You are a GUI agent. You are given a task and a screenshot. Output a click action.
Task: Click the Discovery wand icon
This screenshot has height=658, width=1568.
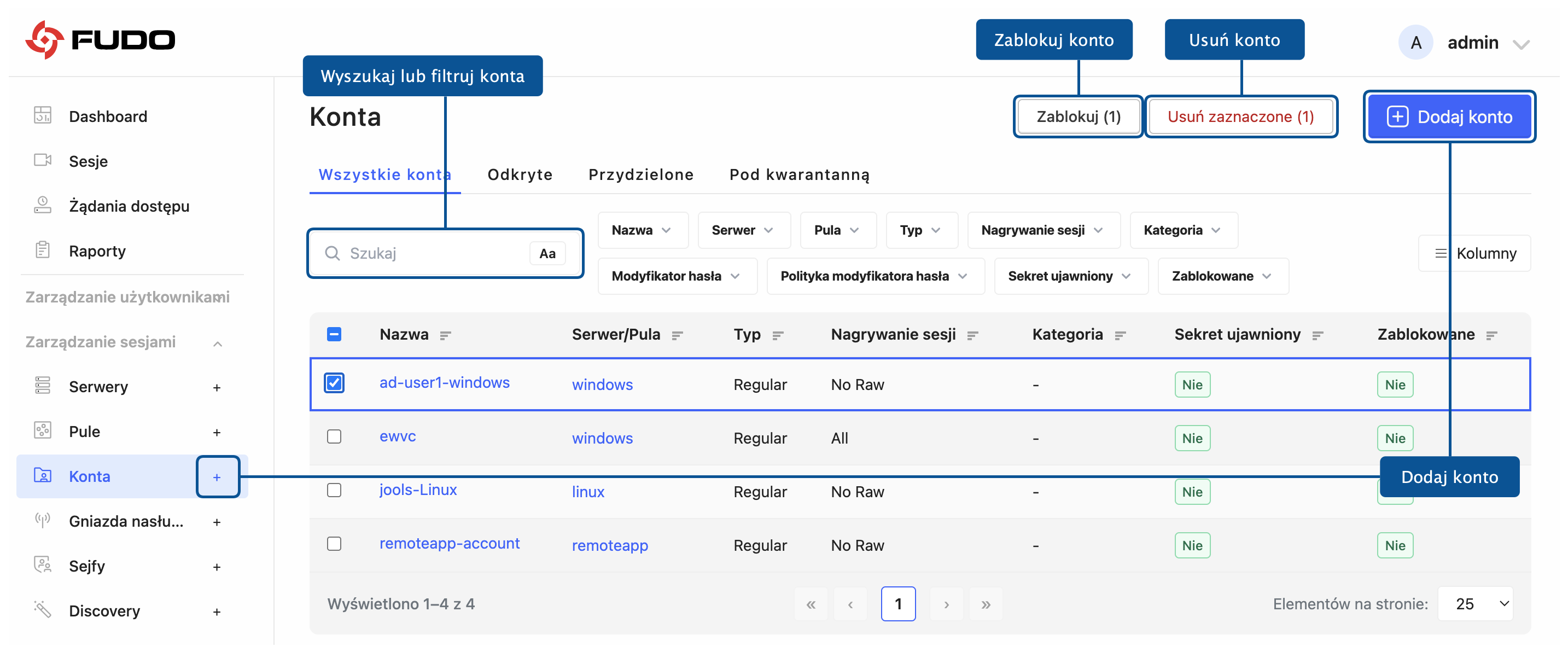click(x=43, y=610)
